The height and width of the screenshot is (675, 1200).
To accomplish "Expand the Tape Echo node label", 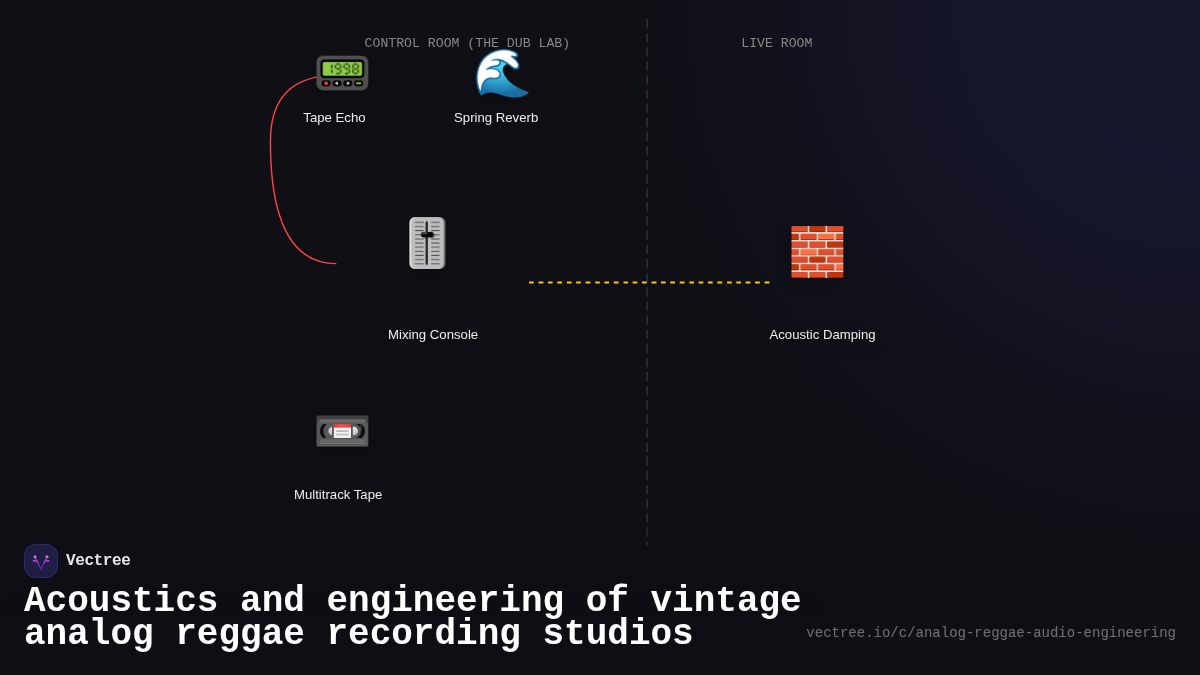I will click(334, 117).
